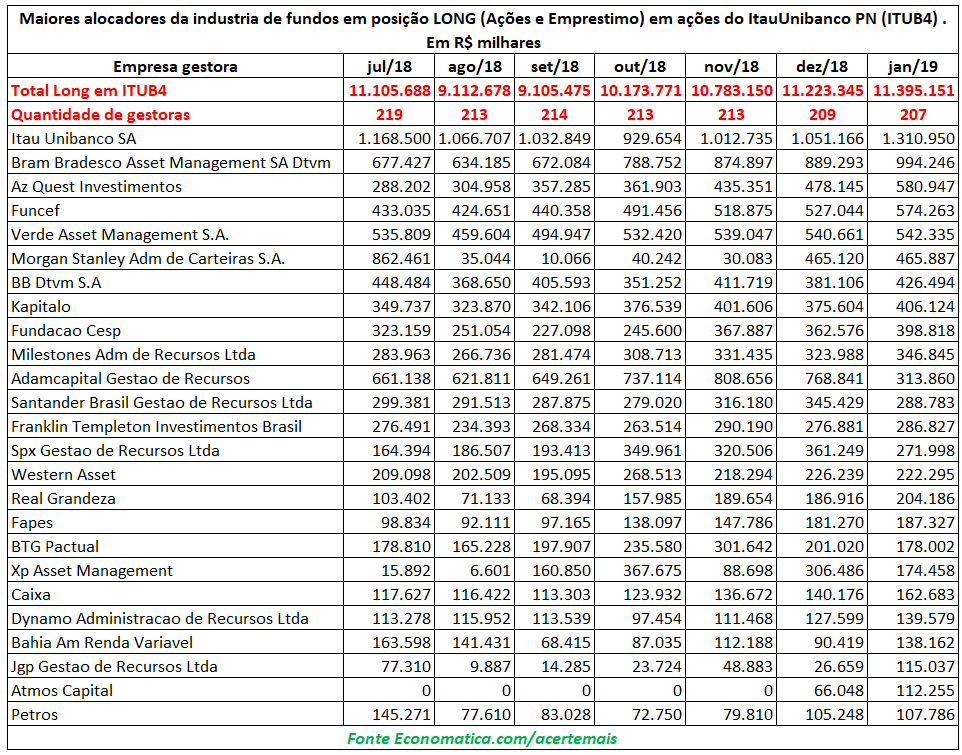962x755 pixels.
Task: Select Verde Asset Management S.A. row name
Action: [x=120, y=235]
